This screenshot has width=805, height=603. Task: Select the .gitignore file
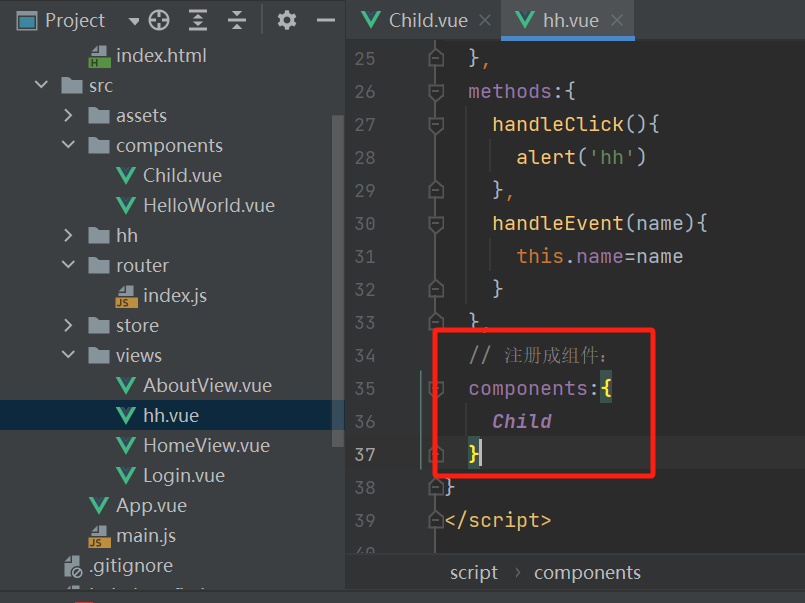click(x=131, y=566)
